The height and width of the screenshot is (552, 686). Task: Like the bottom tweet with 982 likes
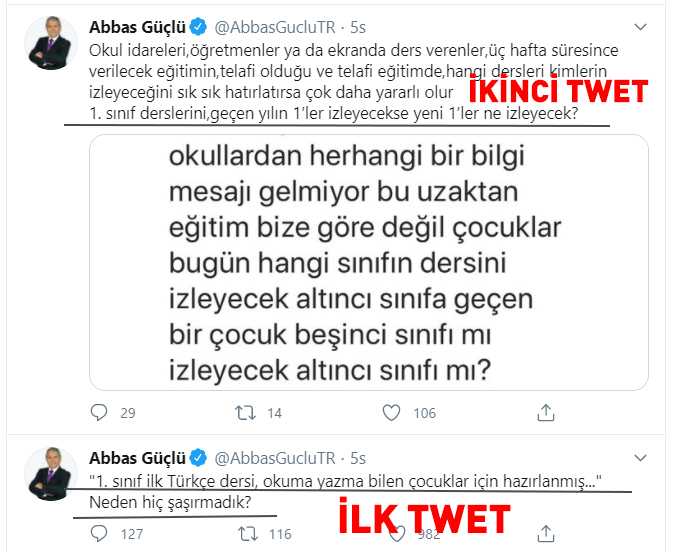point(397,534)
